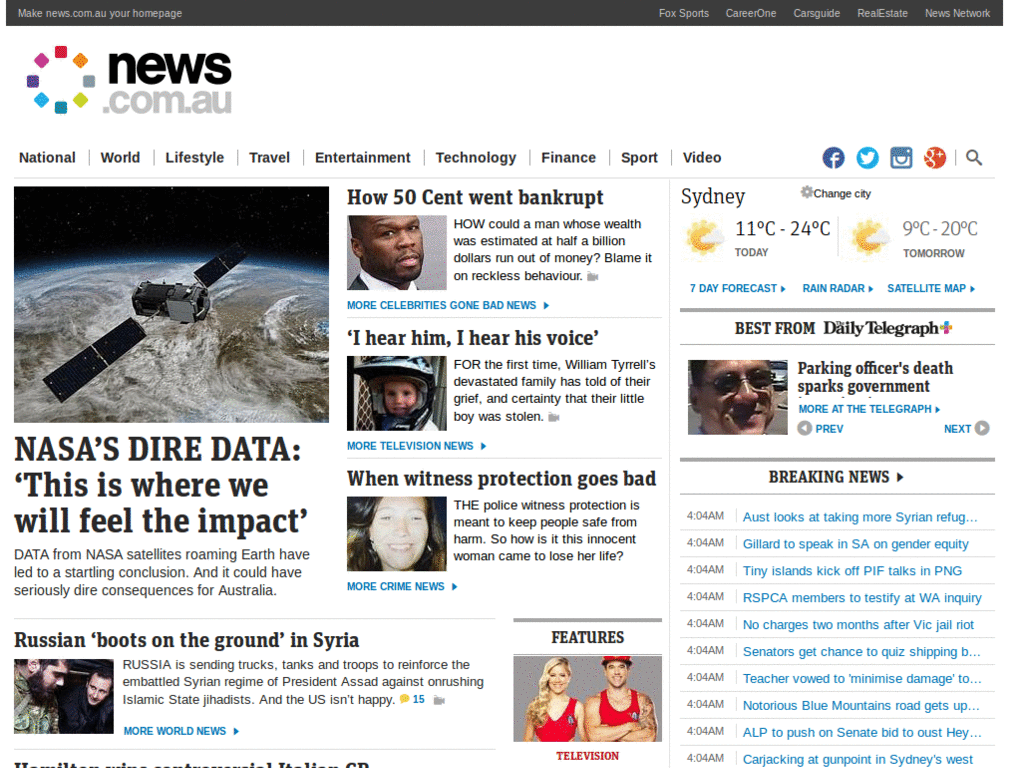Open RAIN RADAR
The image size is (1024, 768).
click(837, 288)
